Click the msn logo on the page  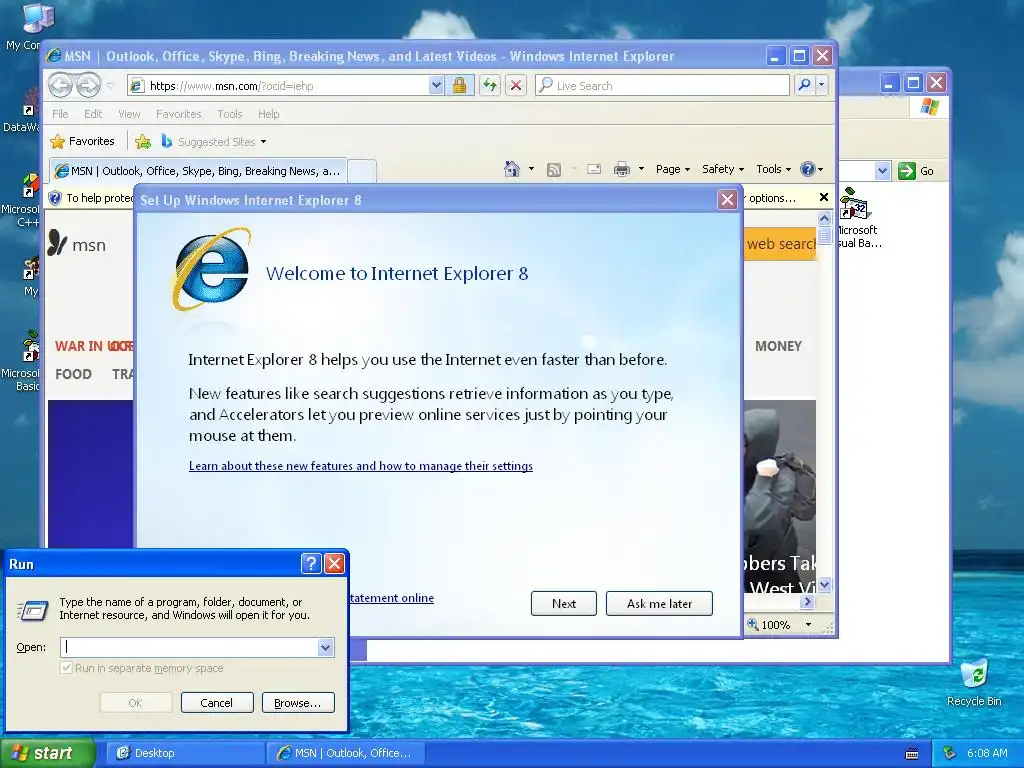pos(77,244)
